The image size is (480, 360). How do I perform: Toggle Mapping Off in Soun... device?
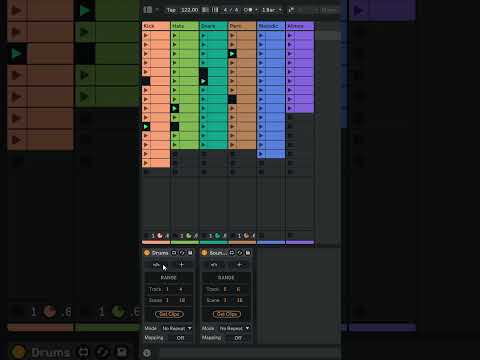click(x=238, y=338)
